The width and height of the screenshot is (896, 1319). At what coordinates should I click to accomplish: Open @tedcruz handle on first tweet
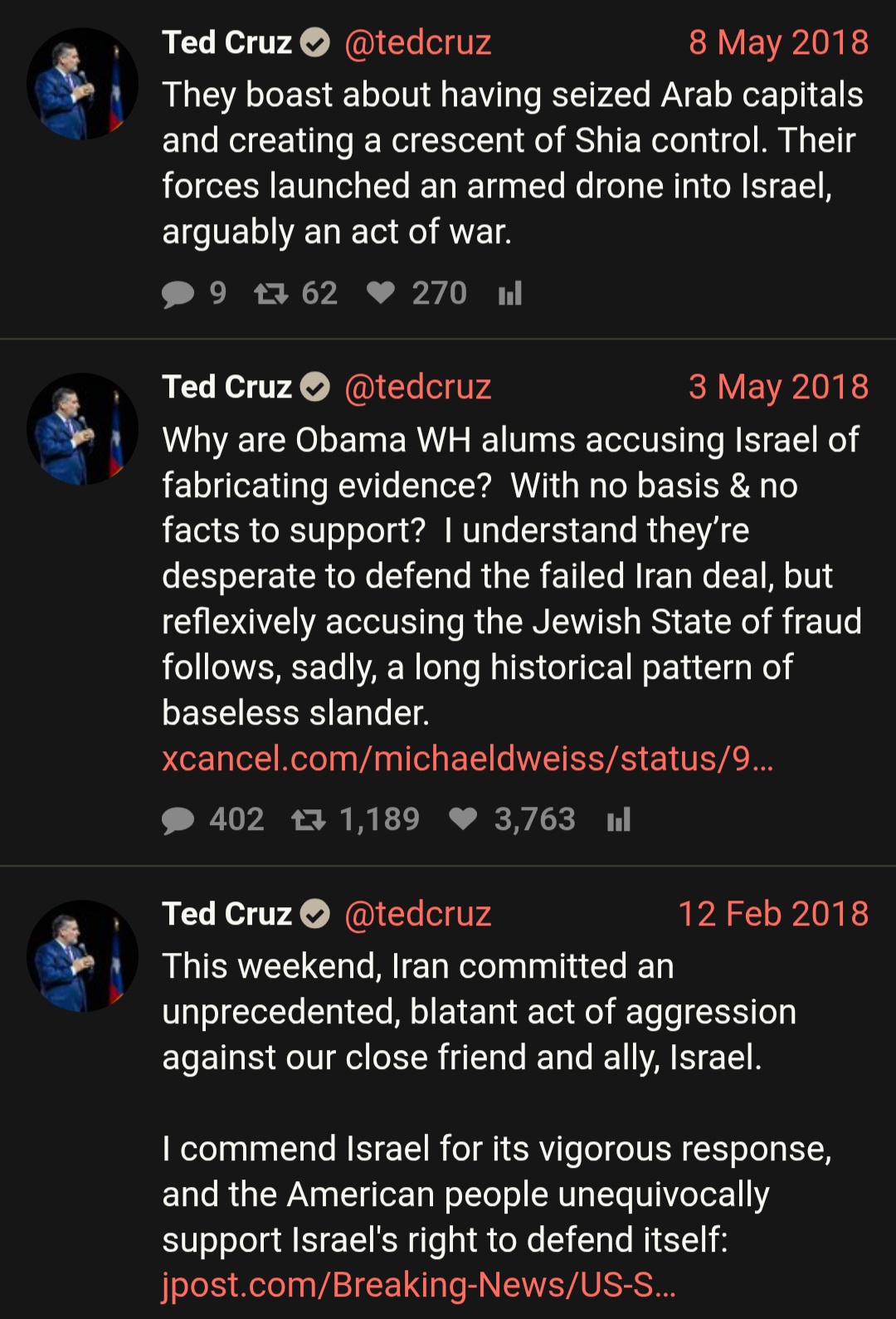tap(418, 42)
